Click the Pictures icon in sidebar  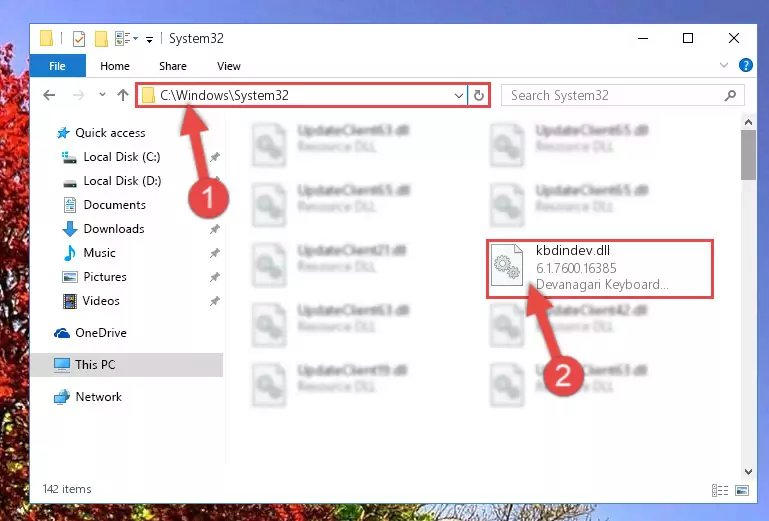click(70, 277)
